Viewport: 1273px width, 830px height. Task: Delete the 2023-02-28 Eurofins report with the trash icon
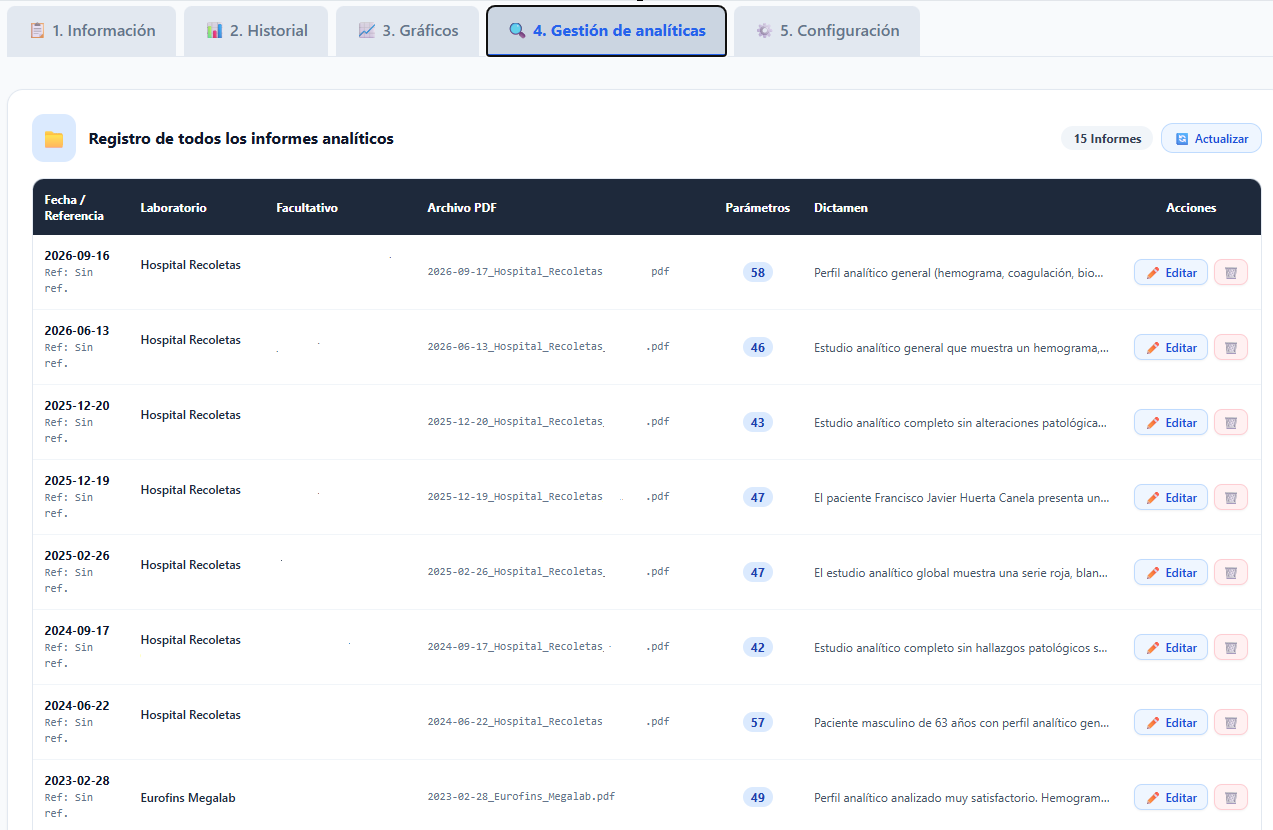(1231, 798)
